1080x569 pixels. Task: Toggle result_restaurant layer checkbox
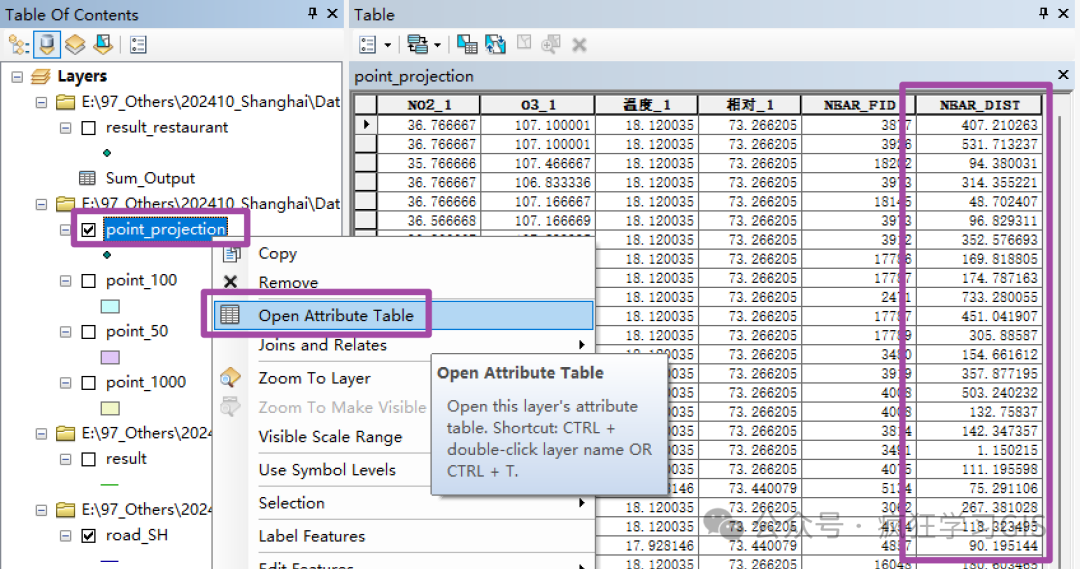[x=88, y=127]
